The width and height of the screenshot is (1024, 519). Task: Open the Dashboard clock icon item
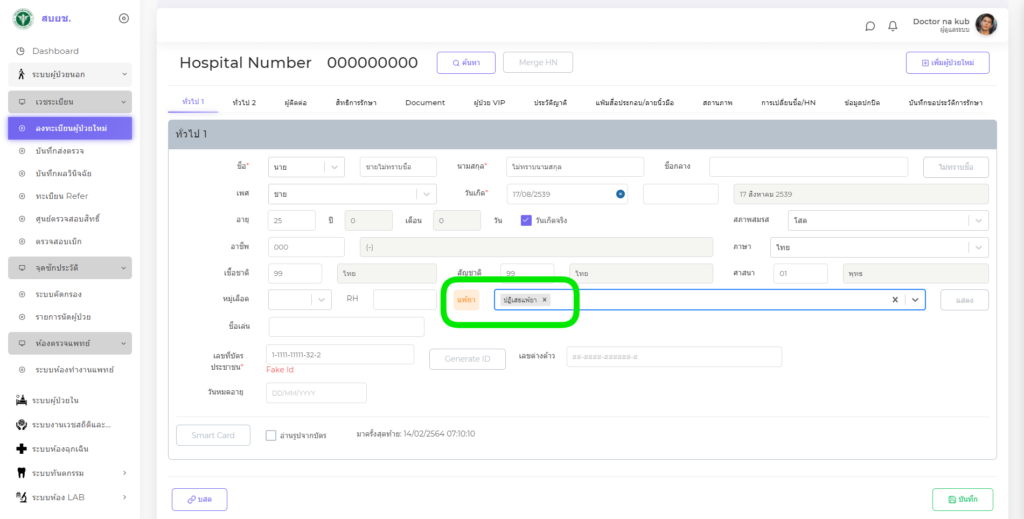click(21, 51)
